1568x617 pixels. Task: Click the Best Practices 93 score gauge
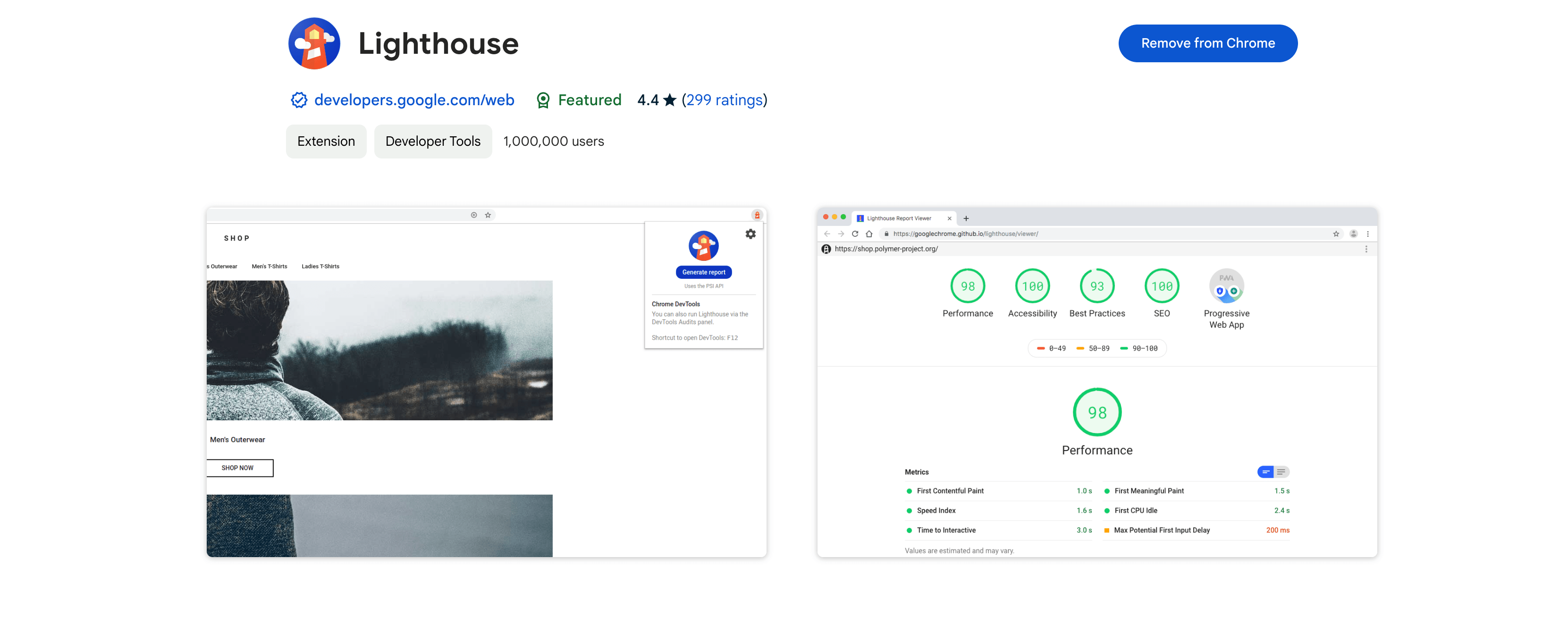(x=1097, y=286)
